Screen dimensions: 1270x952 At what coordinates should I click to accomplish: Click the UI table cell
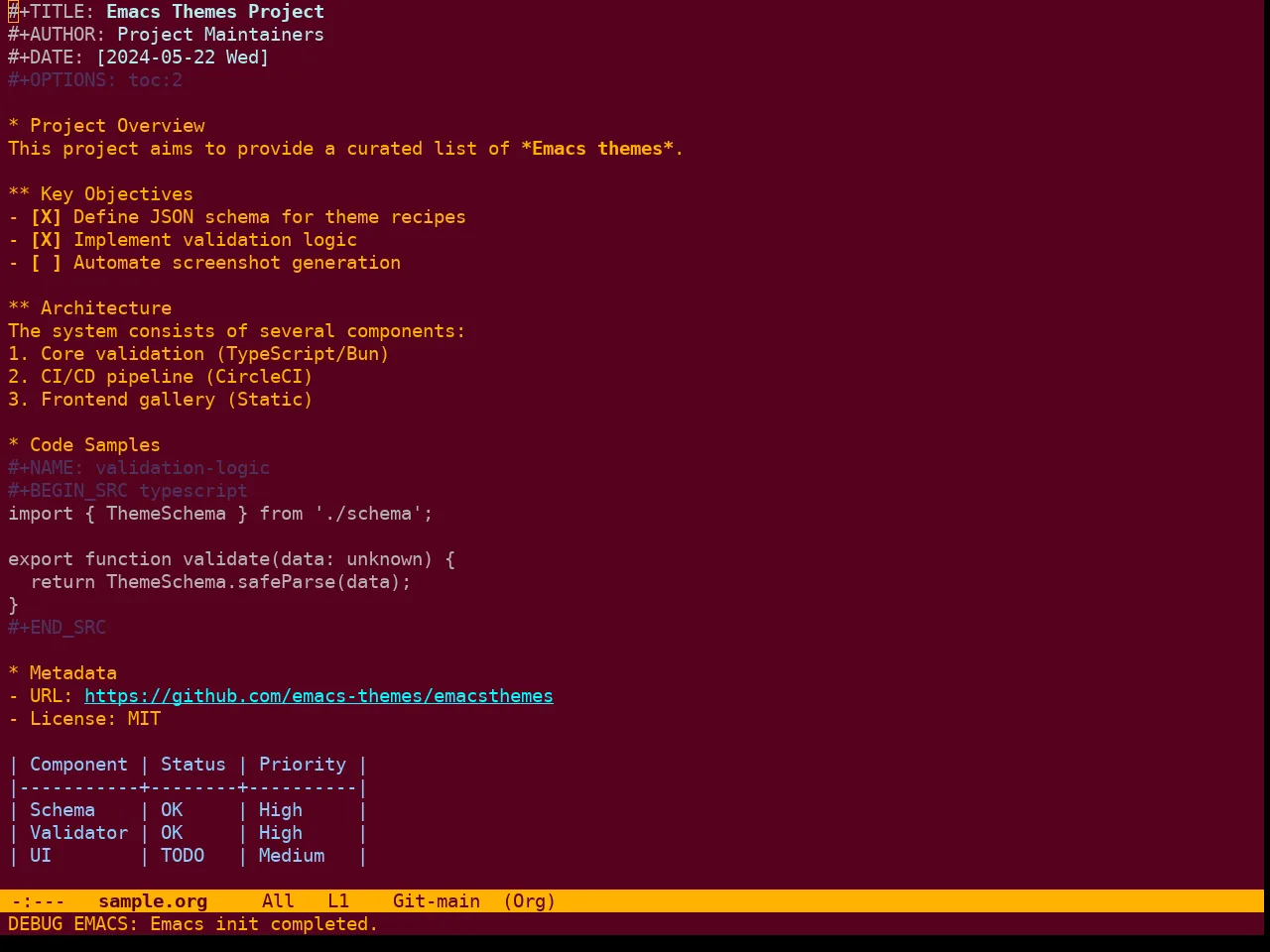tap(41, 856)
